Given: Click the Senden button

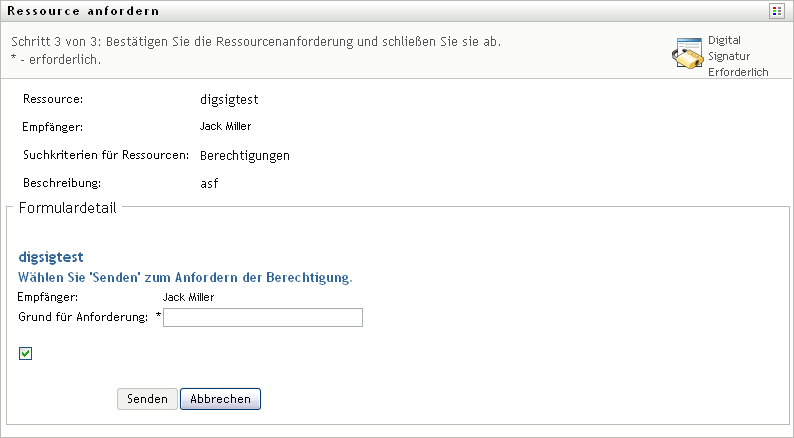Looking at the screenshot, I should pos(147,399).
